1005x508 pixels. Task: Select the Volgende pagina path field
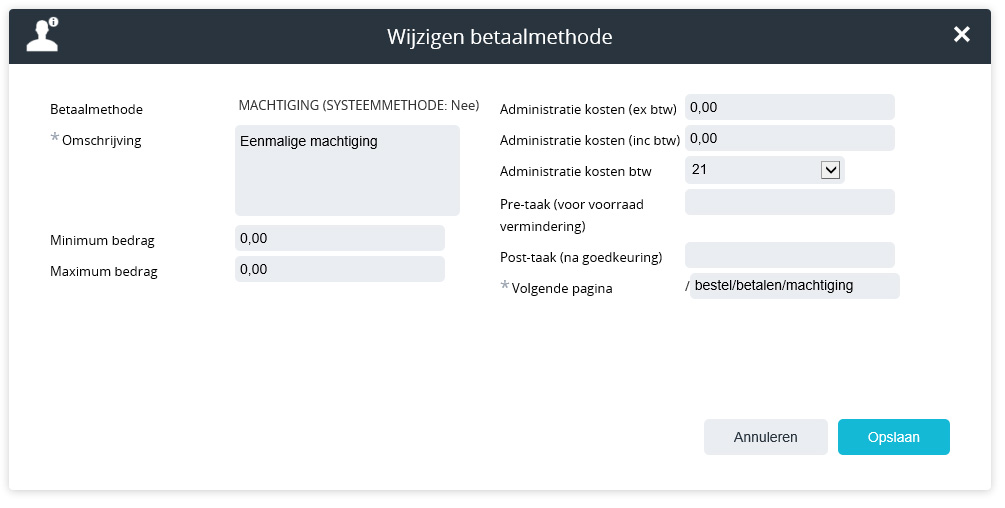pyautogui.click(x=795, y=286)
